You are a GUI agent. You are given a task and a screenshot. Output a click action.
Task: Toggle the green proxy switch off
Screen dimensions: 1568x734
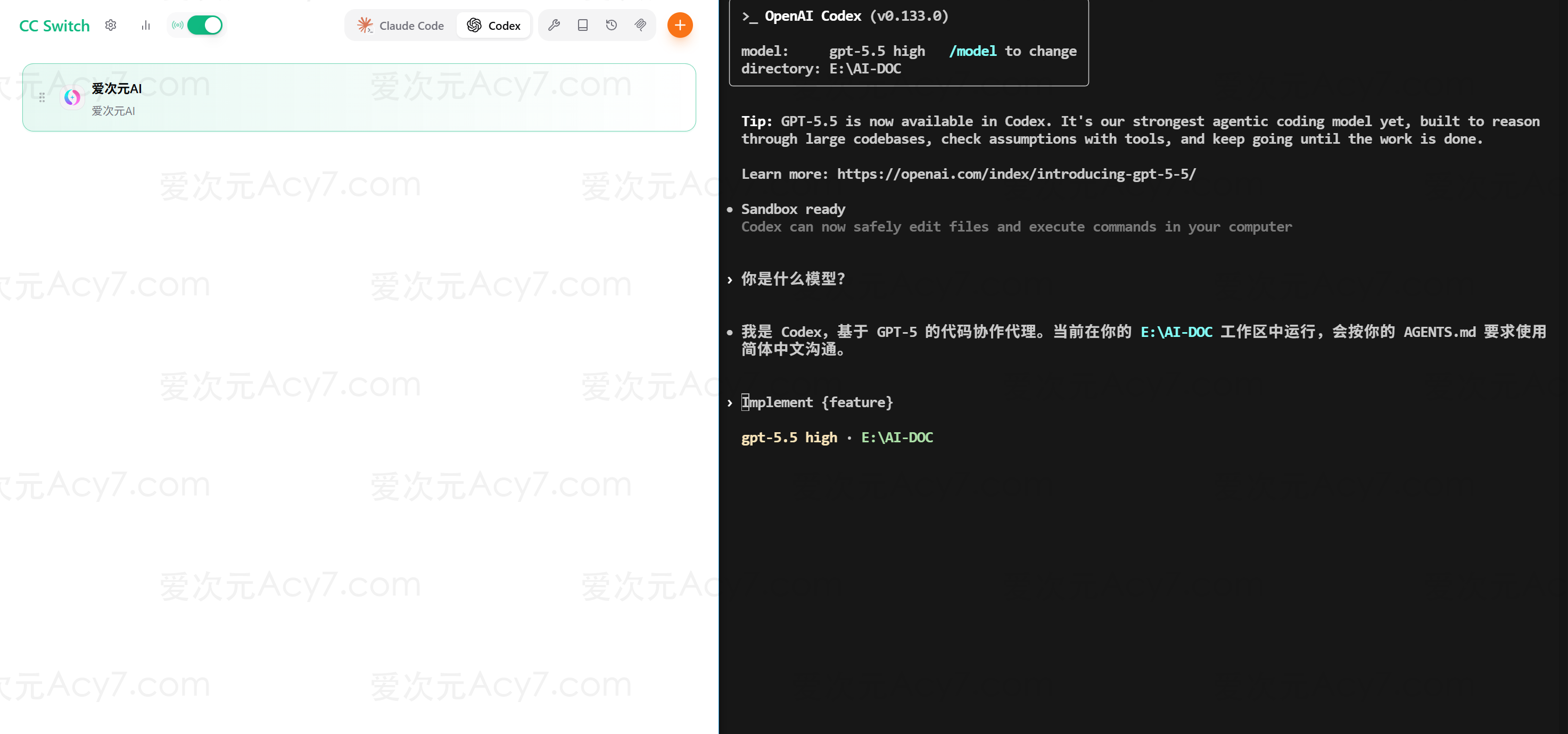pyautogui.click(x=204, y=25)
